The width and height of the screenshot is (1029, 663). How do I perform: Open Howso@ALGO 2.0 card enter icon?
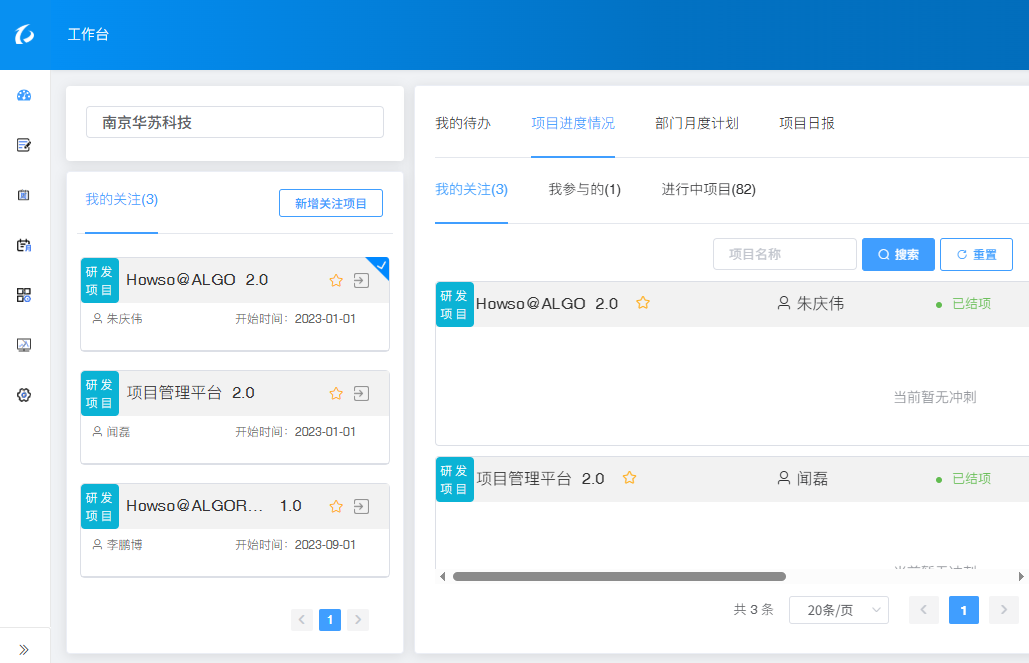[361, 280]
